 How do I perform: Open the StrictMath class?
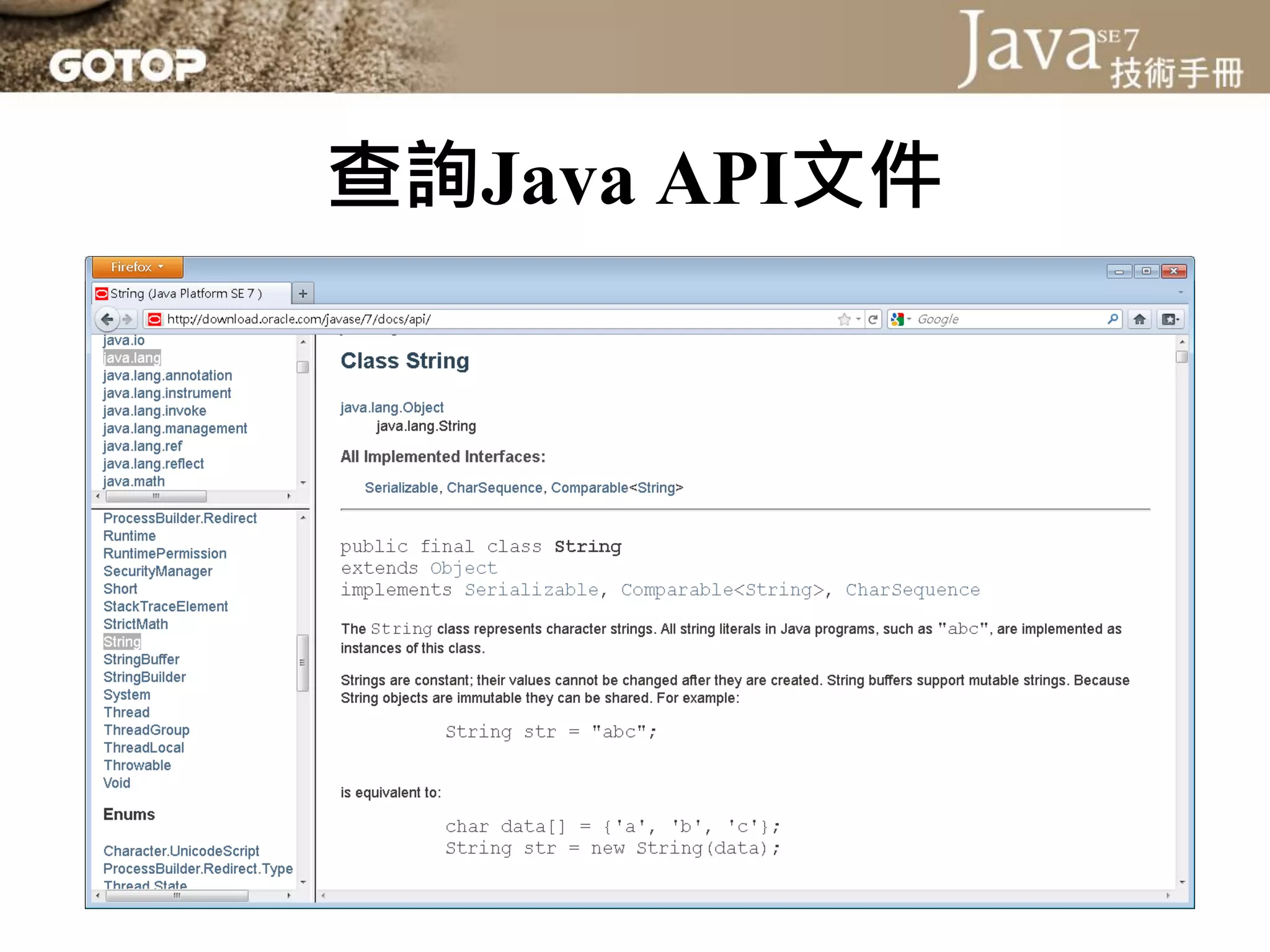(136, 624)
